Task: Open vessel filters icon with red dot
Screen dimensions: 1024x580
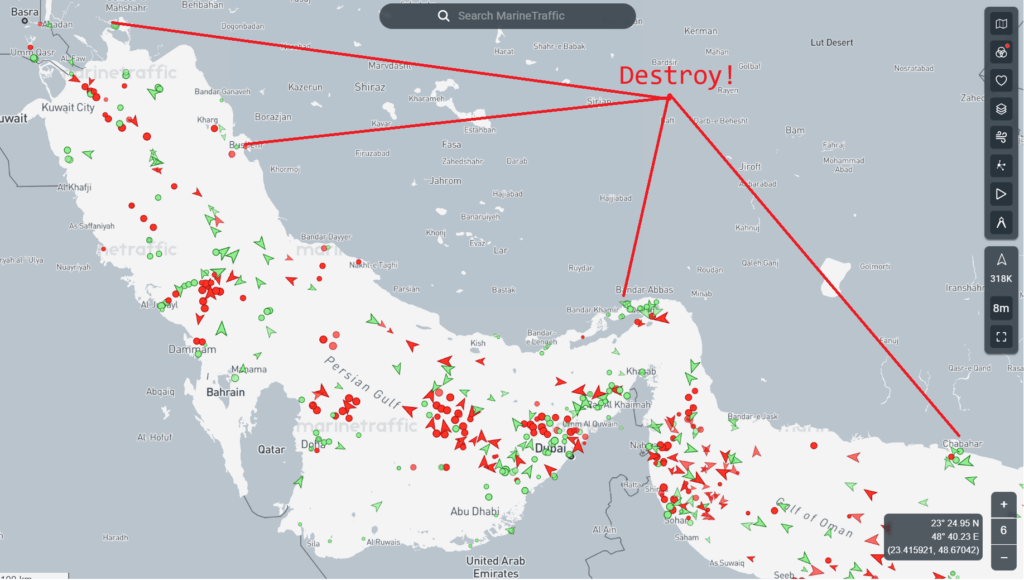Action: (1001, 52)
